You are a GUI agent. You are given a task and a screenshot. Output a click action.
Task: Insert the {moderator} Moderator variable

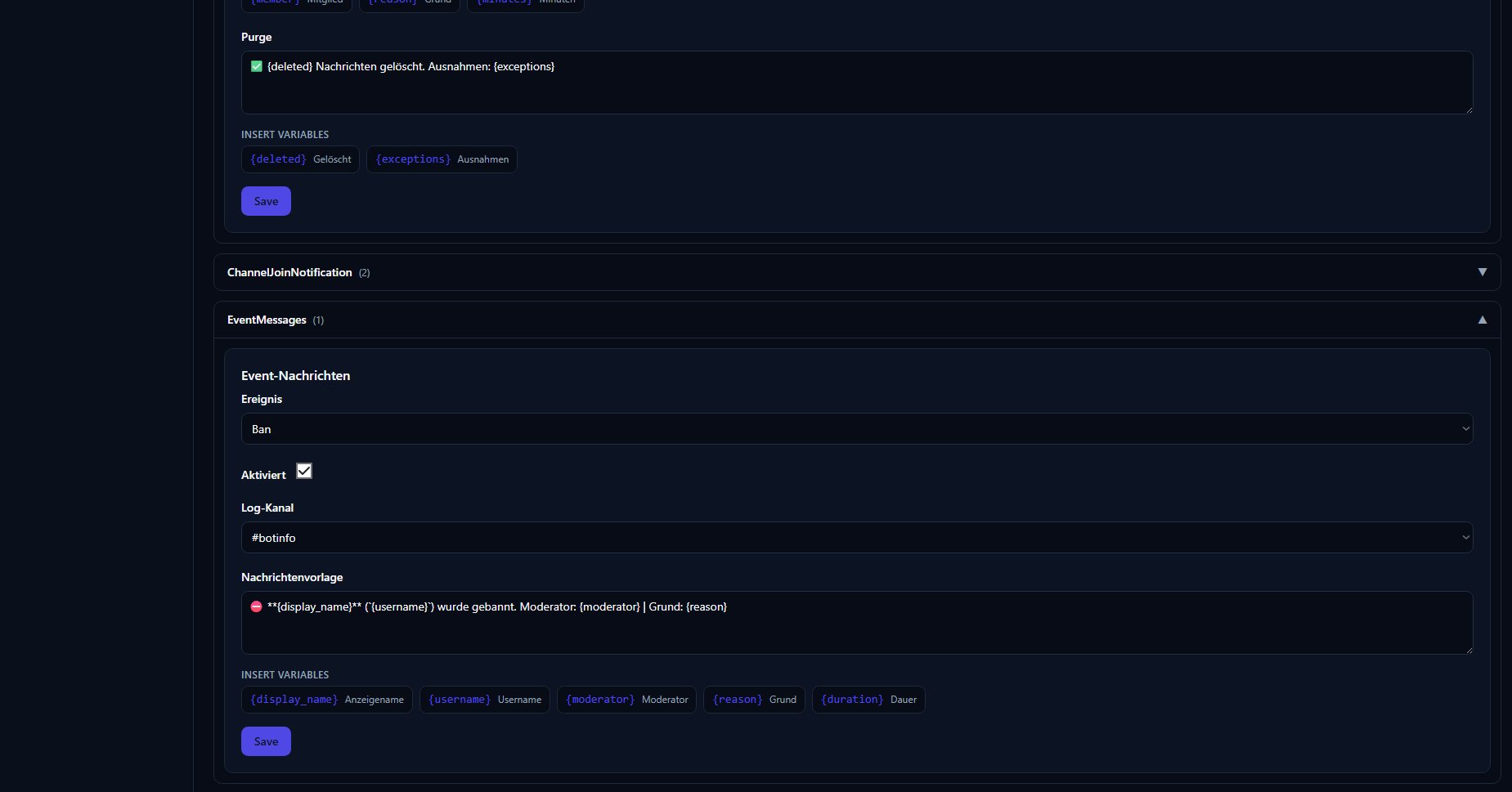click(626, 700)
